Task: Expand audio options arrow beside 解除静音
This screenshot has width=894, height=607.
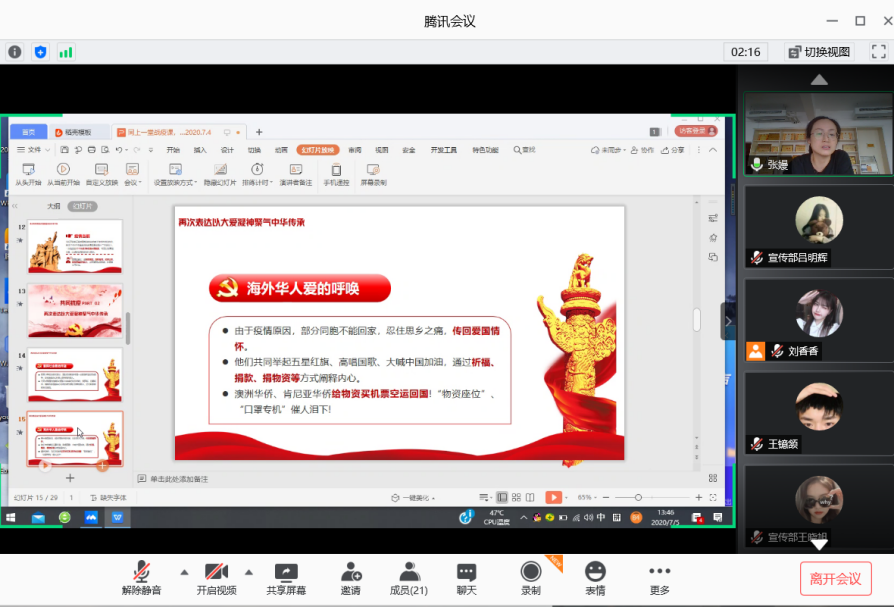Action: point(183,572)
